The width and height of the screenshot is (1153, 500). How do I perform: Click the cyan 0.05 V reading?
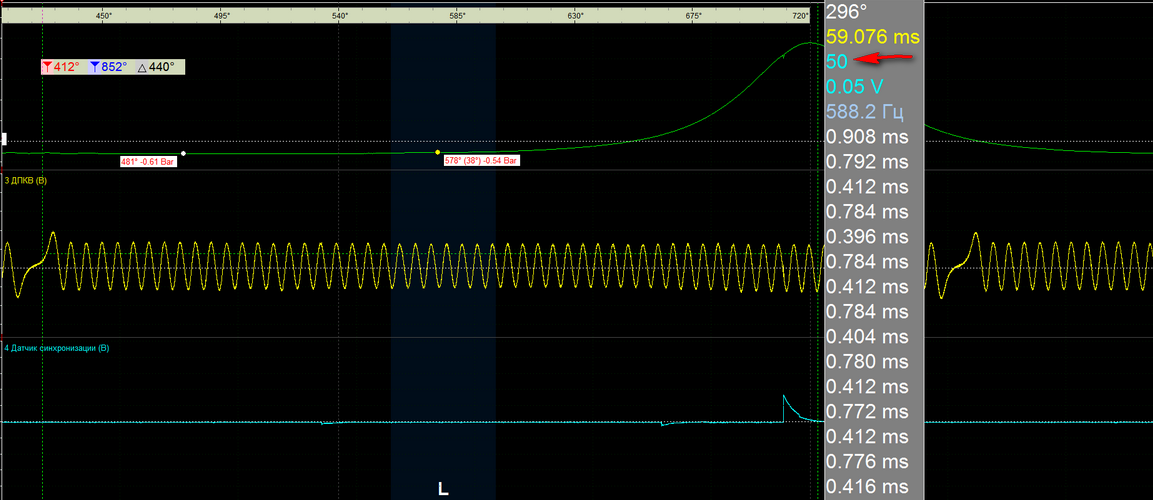tap(854, 87)
